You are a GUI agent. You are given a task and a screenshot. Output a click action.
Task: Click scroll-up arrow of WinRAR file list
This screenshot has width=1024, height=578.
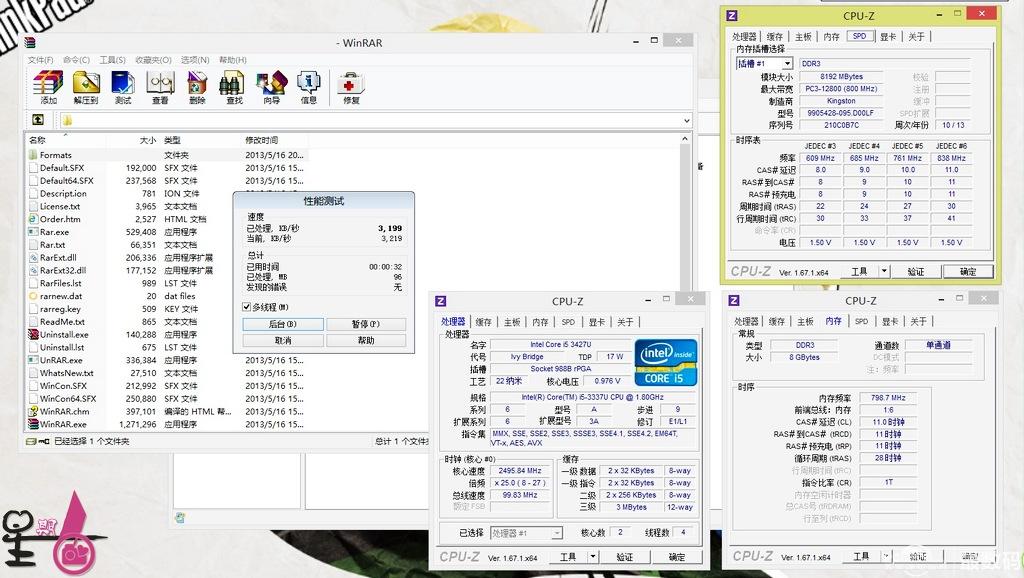coord(684,139)
